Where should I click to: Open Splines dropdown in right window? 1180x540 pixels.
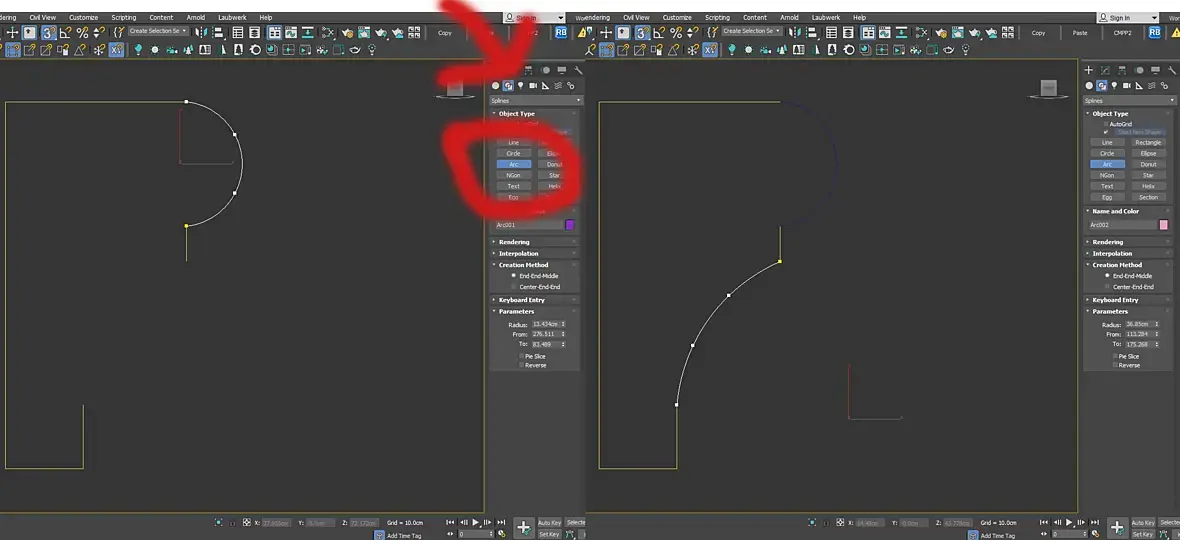pos(1129,100)
